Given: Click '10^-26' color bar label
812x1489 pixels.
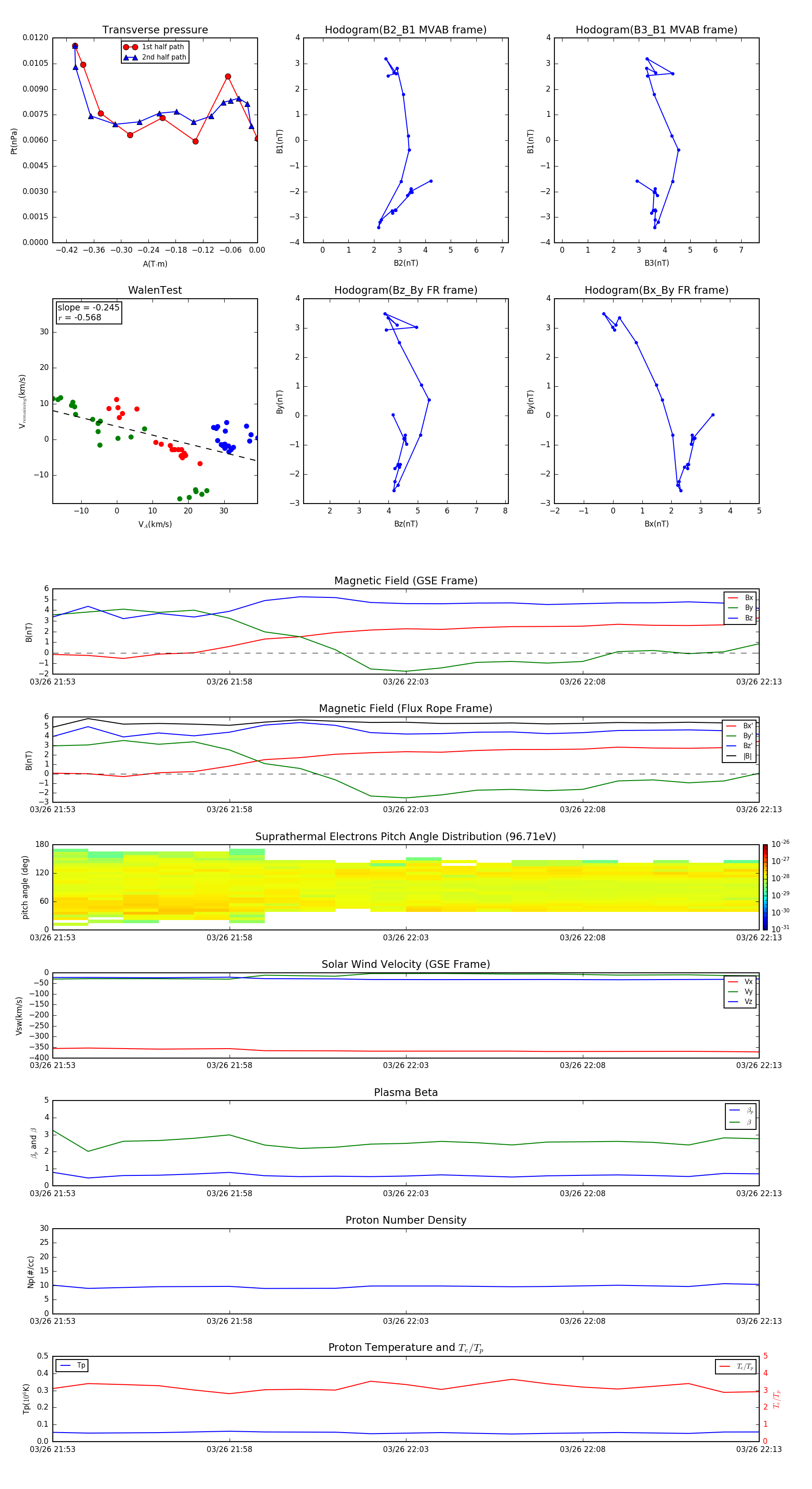Looking at the screenshot, I should (x=780, y=844).
